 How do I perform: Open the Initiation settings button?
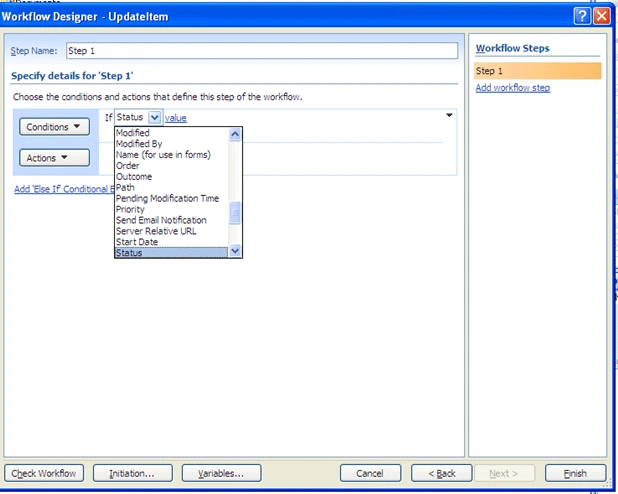133,473
